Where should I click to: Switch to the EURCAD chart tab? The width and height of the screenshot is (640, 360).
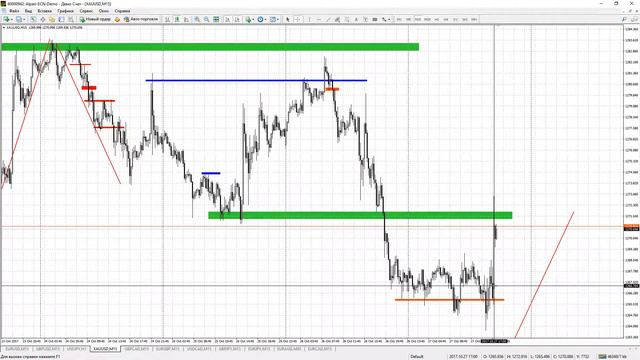320,349
